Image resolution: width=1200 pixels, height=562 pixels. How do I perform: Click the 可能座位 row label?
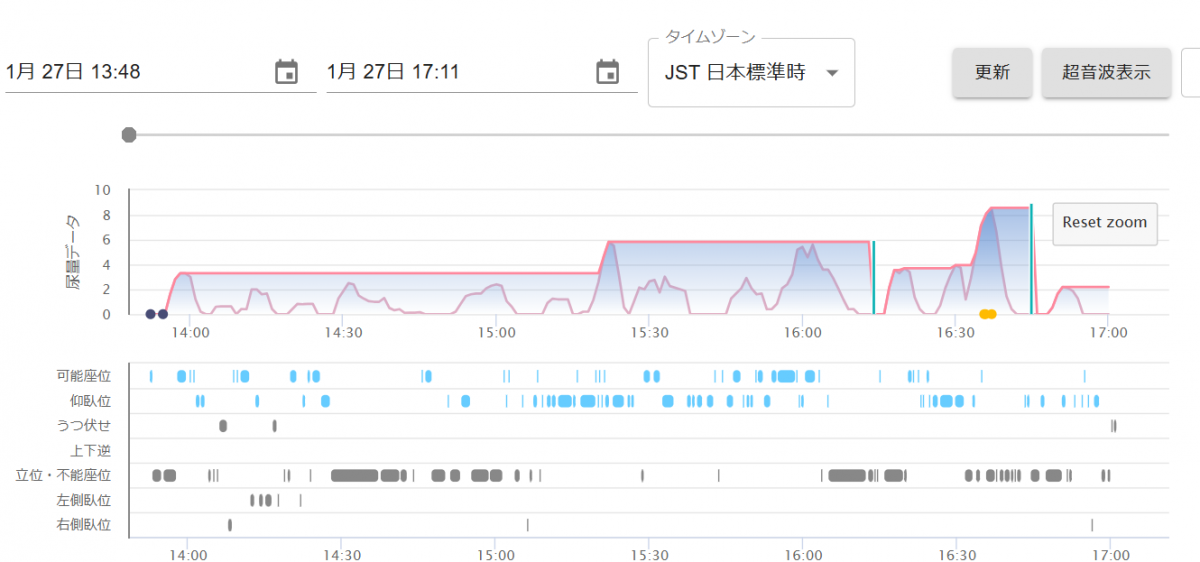[84, 376]
